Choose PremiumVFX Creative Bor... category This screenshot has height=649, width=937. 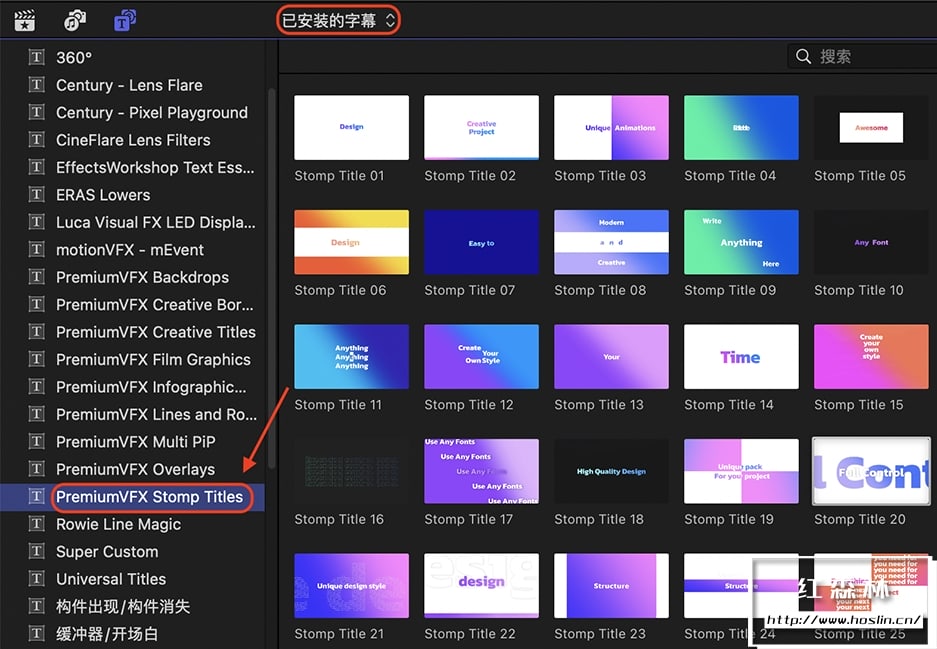point(133,305)
